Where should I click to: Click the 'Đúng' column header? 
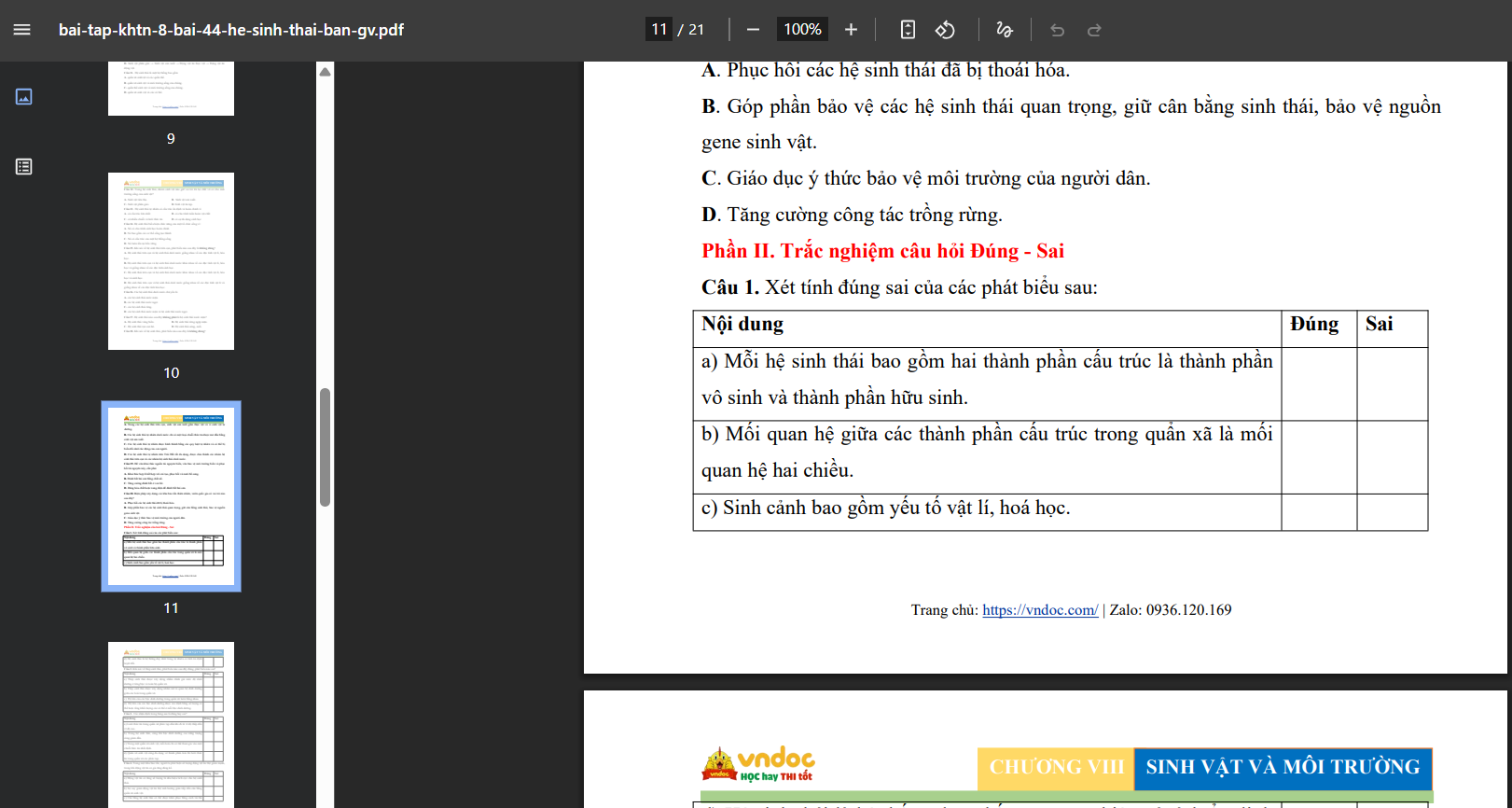(1314, 324)
